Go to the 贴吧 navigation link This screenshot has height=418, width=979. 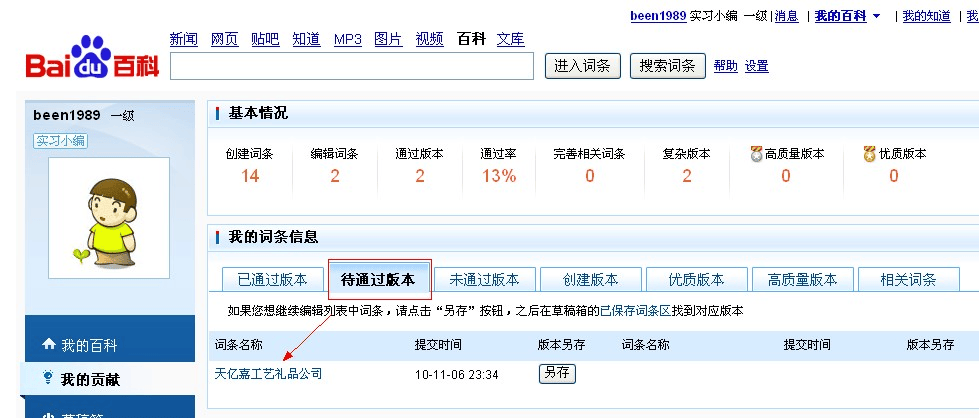coord(265,39)
